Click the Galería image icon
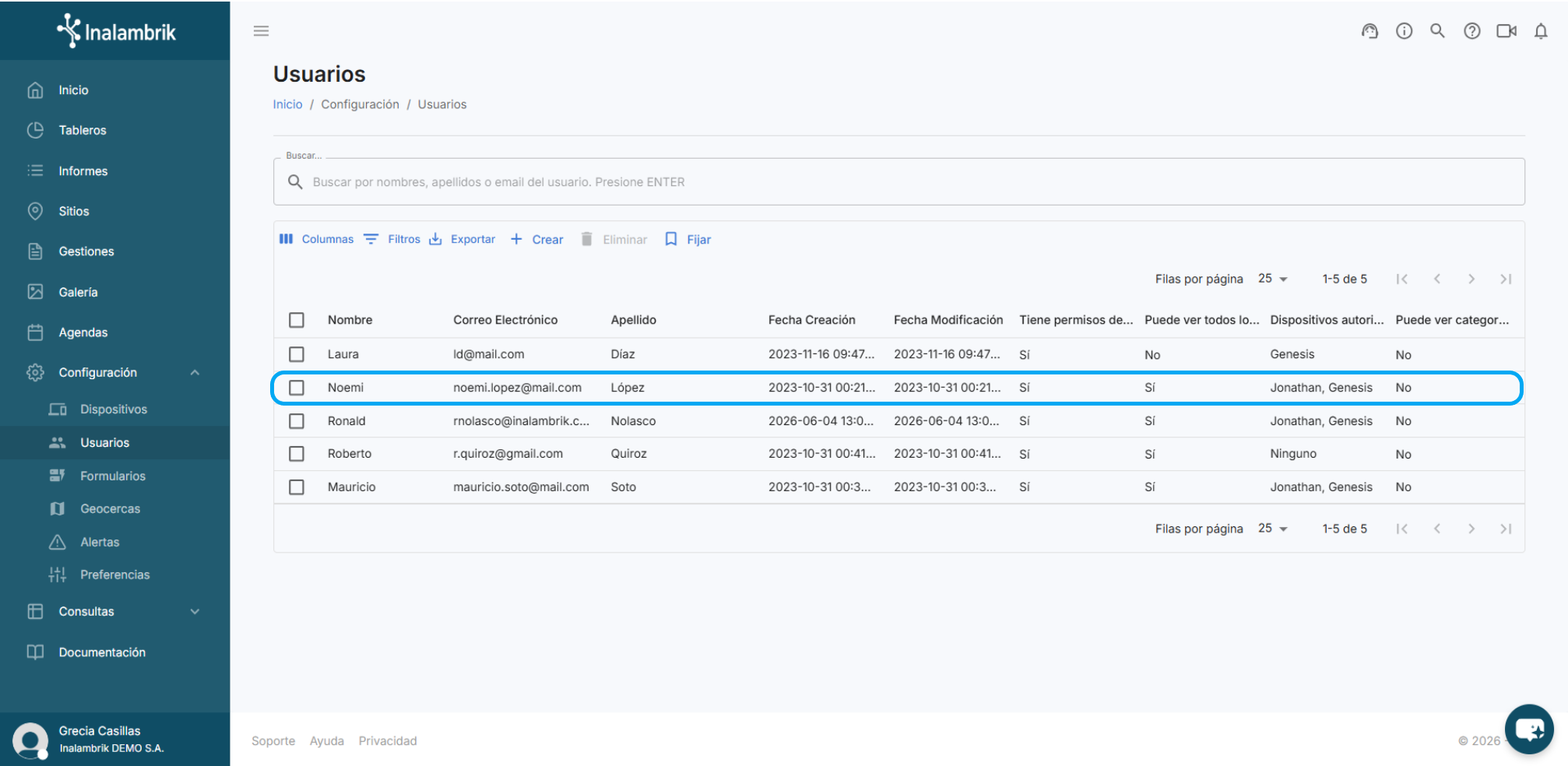The height and width of the screenshot is (766, 1568). click(35, 292)
